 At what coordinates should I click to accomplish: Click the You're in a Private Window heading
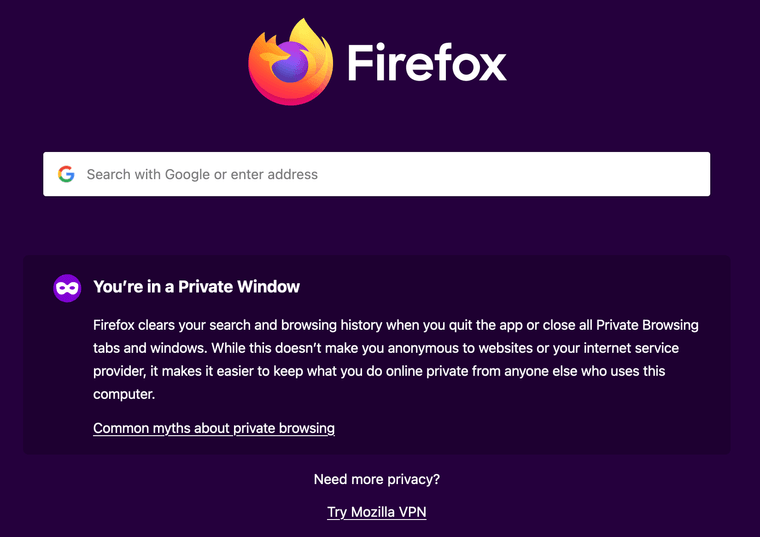(196, 287)
